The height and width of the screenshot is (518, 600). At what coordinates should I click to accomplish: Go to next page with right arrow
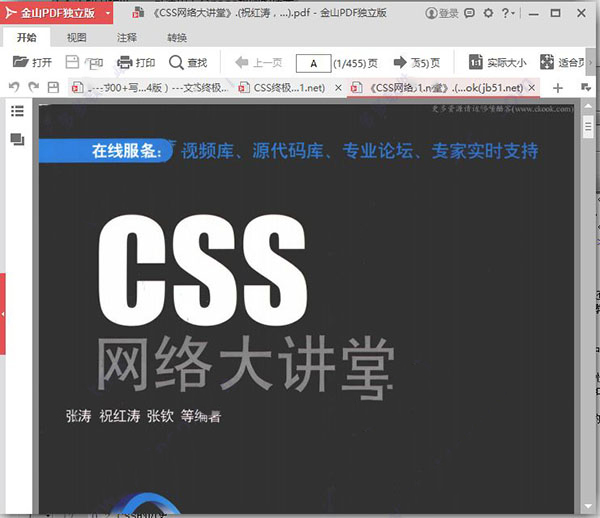[x=400, y=62]
